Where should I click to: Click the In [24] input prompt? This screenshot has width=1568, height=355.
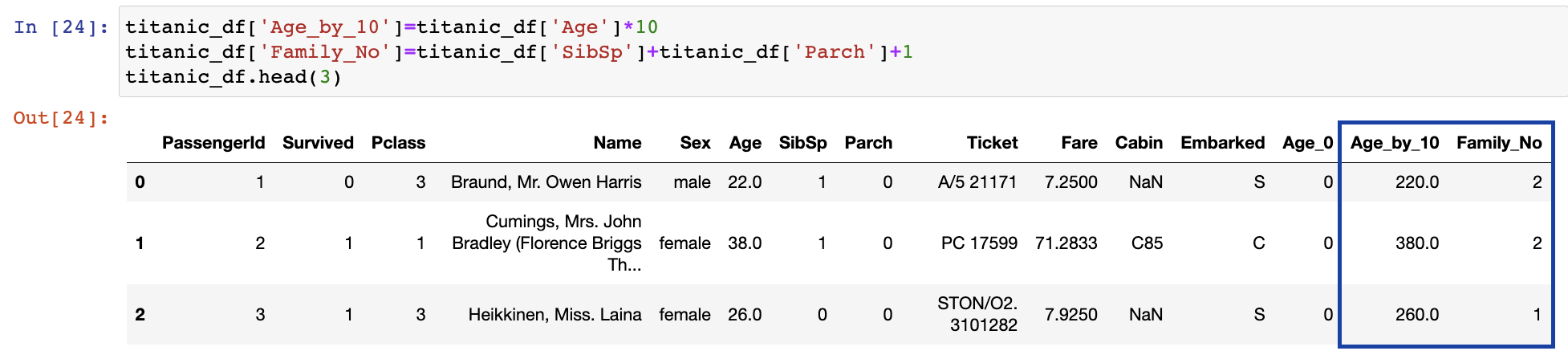(61, 27)
